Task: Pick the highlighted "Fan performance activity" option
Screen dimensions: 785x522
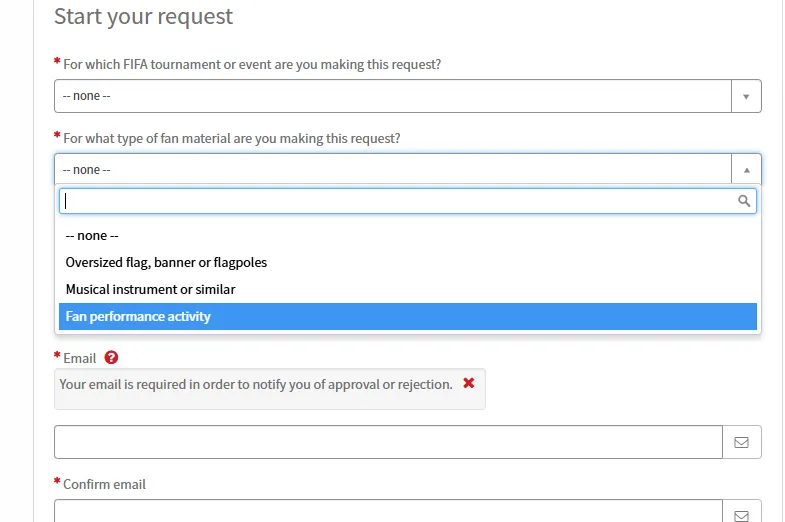Action: 138,317
